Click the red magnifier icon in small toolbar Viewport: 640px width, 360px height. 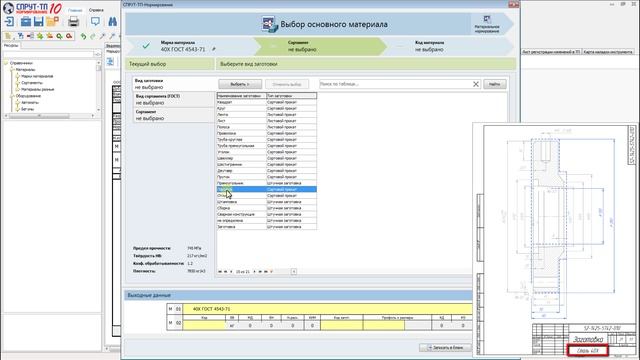click(x=69, y=36)
